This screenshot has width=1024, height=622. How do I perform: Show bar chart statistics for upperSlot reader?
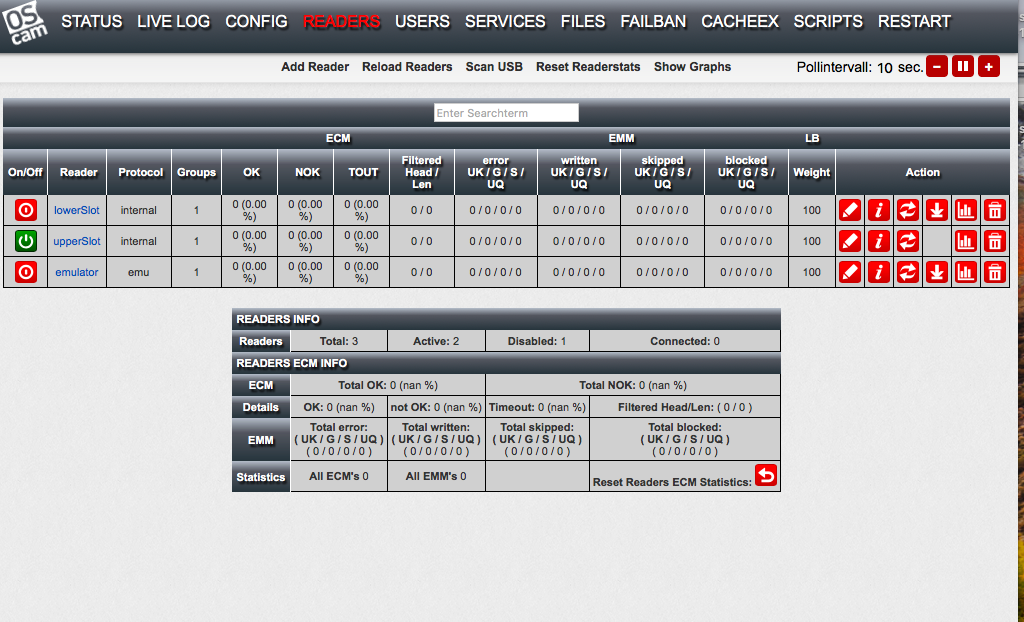(x=966, y=241)
